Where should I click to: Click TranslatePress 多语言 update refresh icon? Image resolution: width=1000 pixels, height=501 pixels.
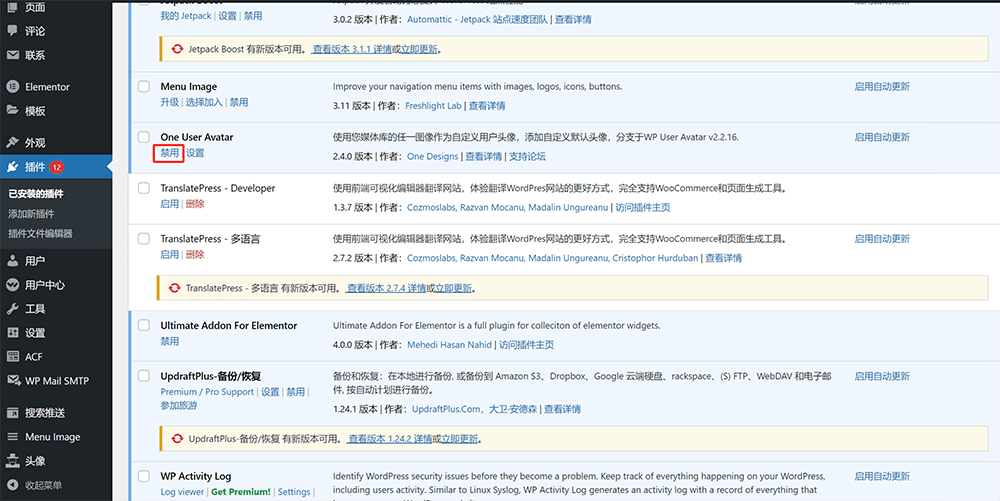174,288
